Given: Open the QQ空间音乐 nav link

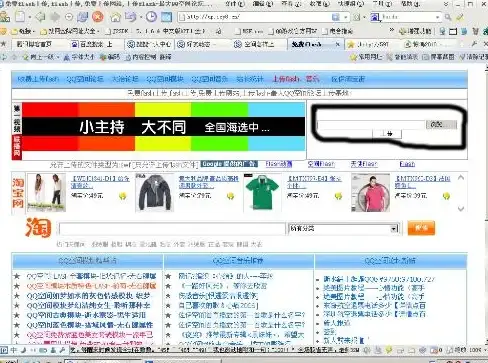Looking at the screenshot, I should (x=210, y=79).
